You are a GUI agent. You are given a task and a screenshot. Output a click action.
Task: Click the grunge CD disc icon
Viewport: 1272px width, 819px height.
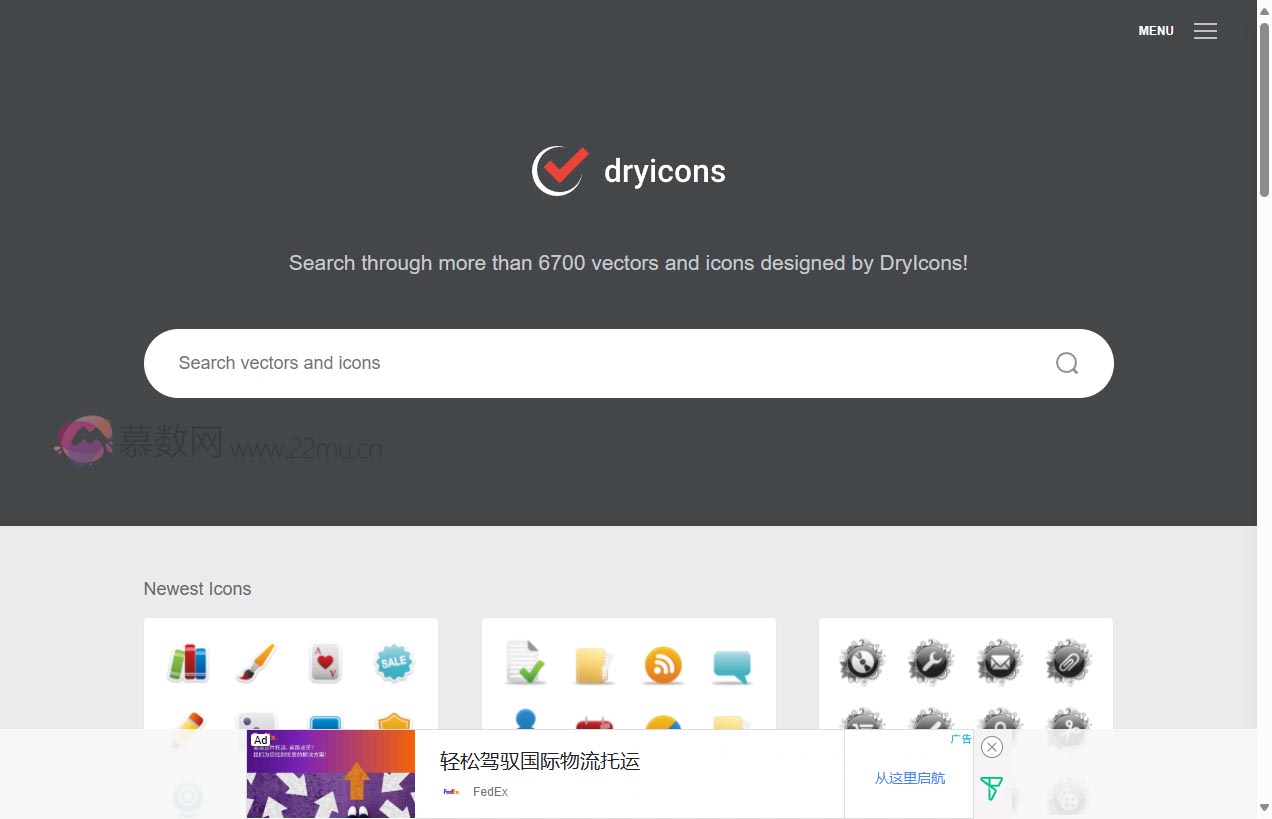pyautogui.click(x=862, y=662)
